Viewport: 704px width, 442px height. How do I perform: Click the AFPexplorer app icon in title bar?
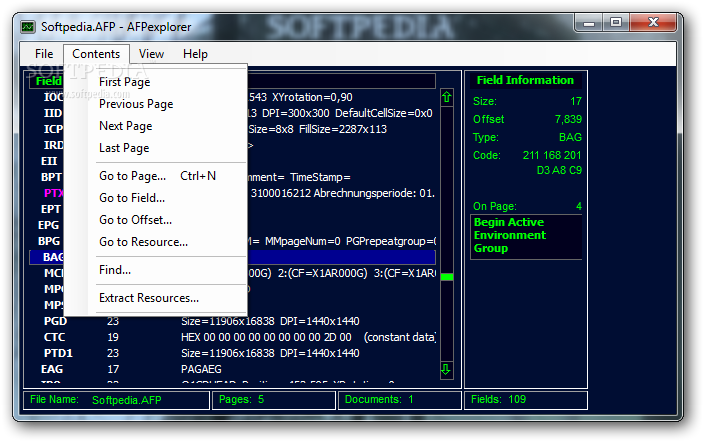point(28,27)
